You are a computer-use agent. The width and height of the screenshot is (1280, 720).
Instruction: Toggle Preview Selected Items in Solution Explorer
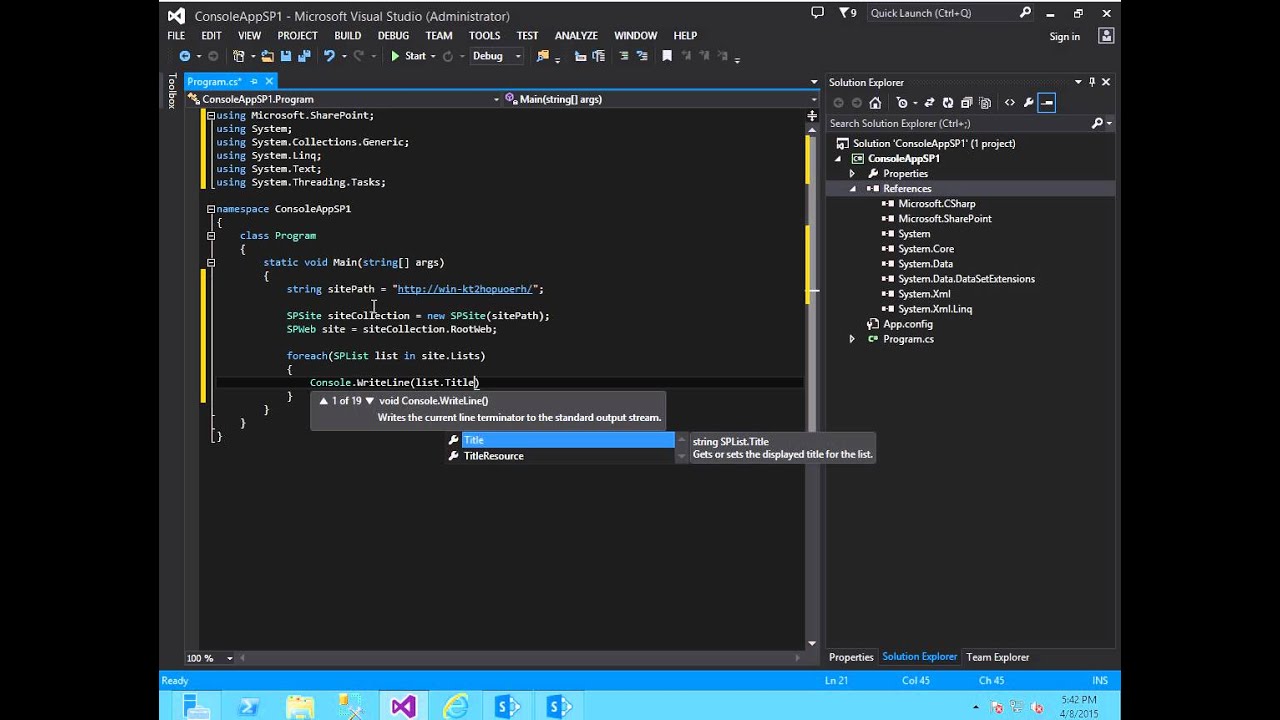pyautogui.click(x=1046, y=103)
